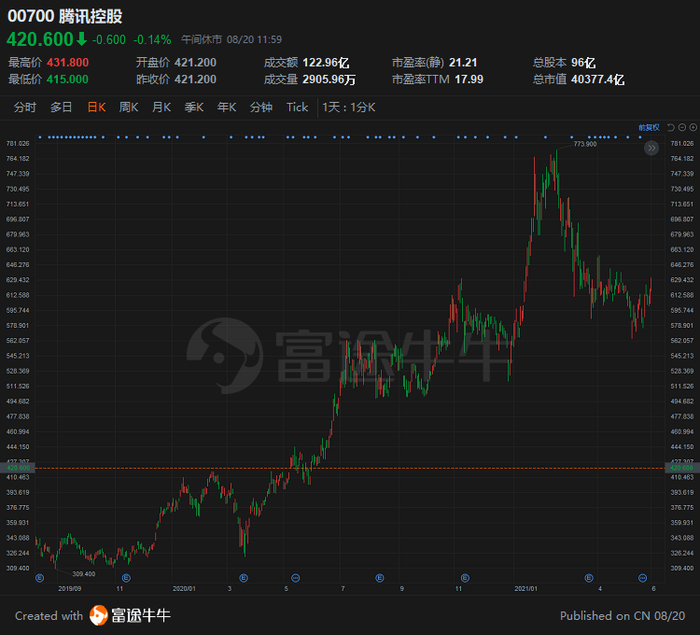Click earnings marker between 7 and 9

(379, 578)
